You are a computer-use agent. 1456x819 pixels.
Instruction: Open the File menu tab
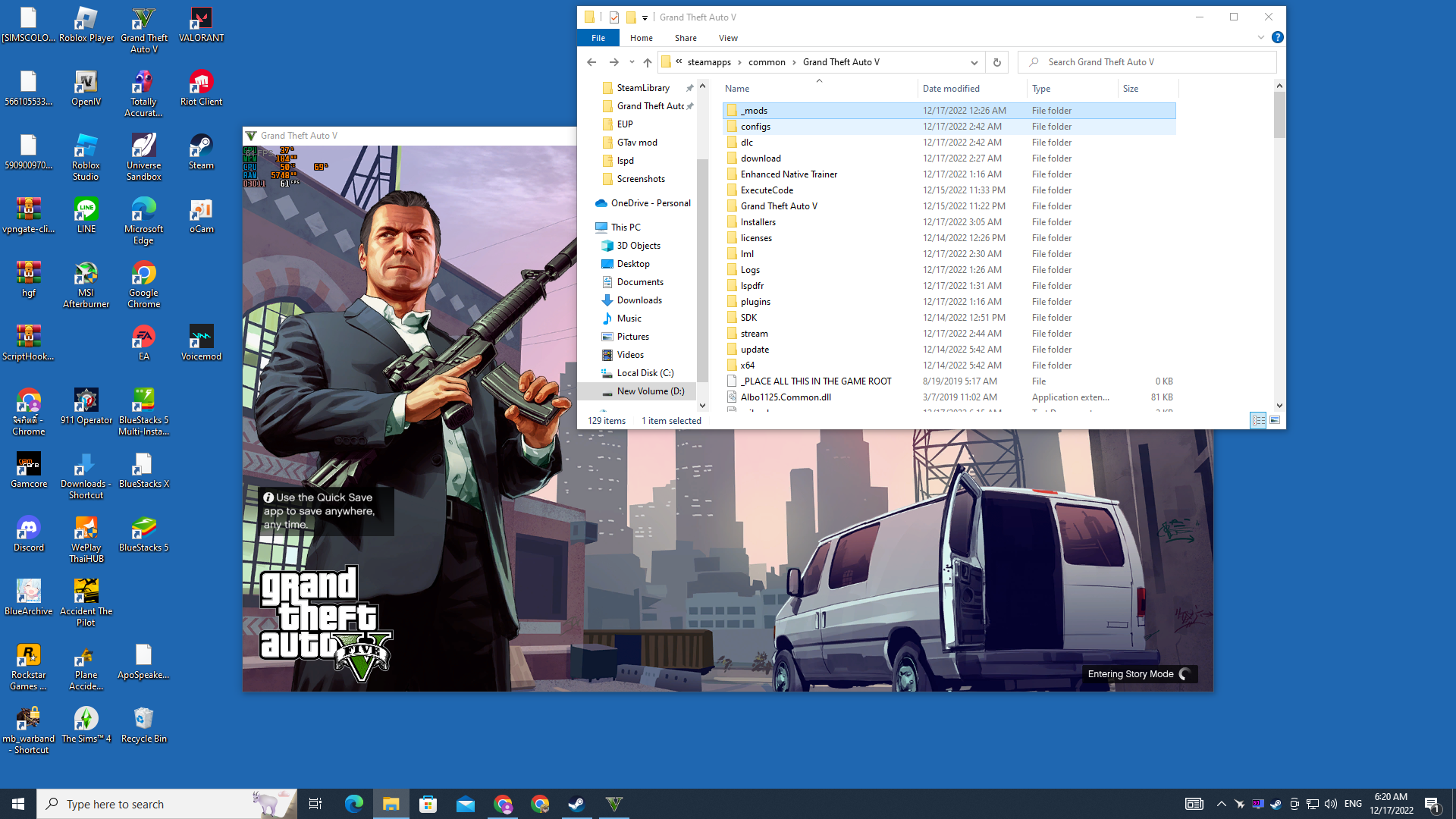(598, 38)
